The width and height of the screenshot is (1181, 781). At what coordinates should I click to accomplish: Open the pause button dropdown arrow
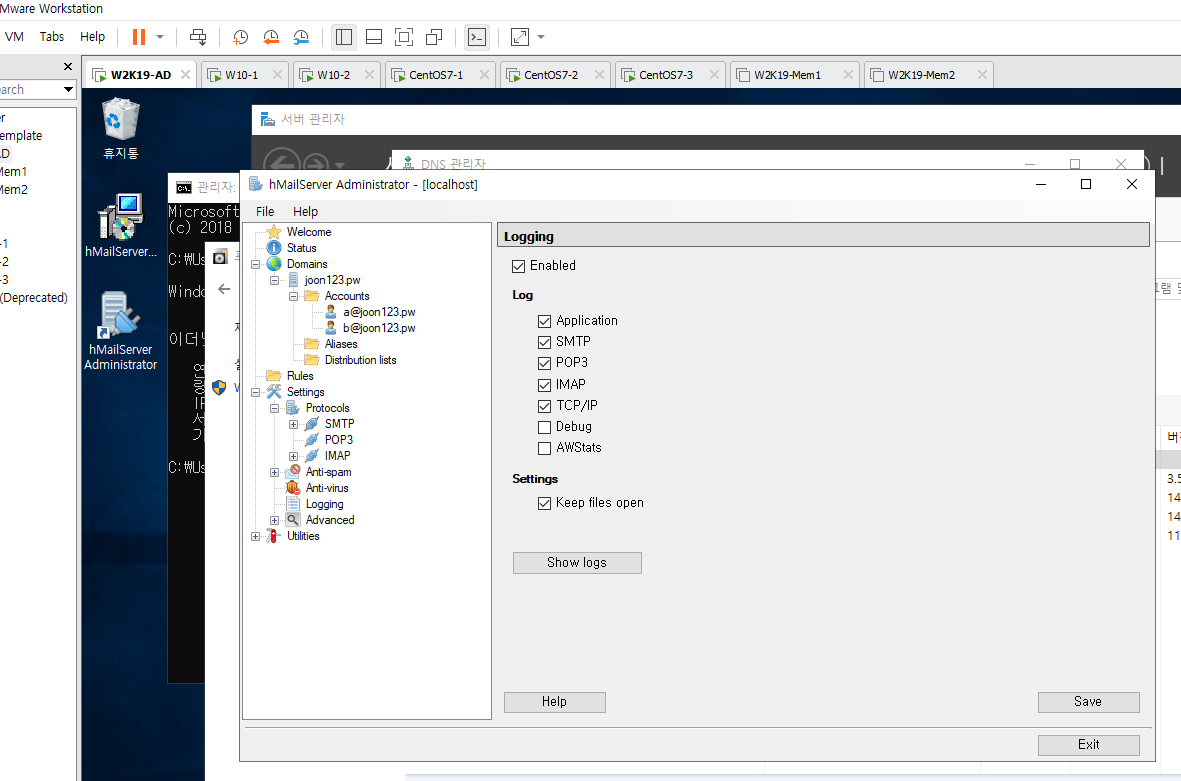(x=160, y=37)
